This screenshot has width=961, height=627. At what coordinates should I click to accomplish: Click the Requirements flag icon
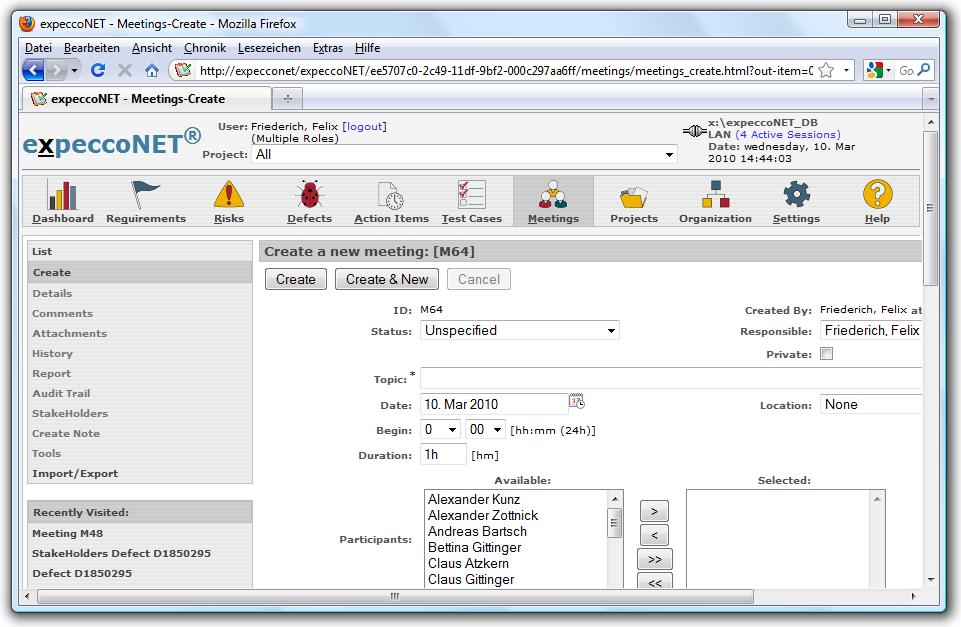[x=146, y=195]
